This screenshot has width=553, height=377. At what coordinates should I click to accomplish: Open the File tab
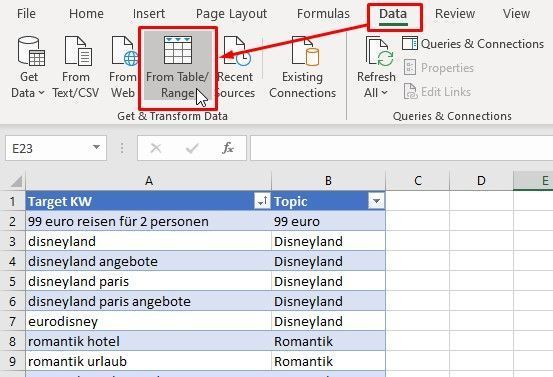[x=26, y=14]
